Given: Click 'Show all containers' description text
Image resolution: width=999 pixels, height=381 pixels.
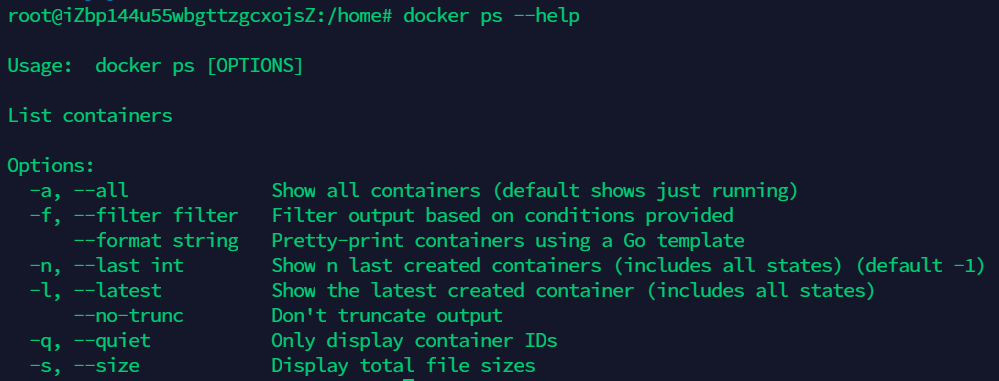Looking at the screenshot, I should tap(376, 190).
